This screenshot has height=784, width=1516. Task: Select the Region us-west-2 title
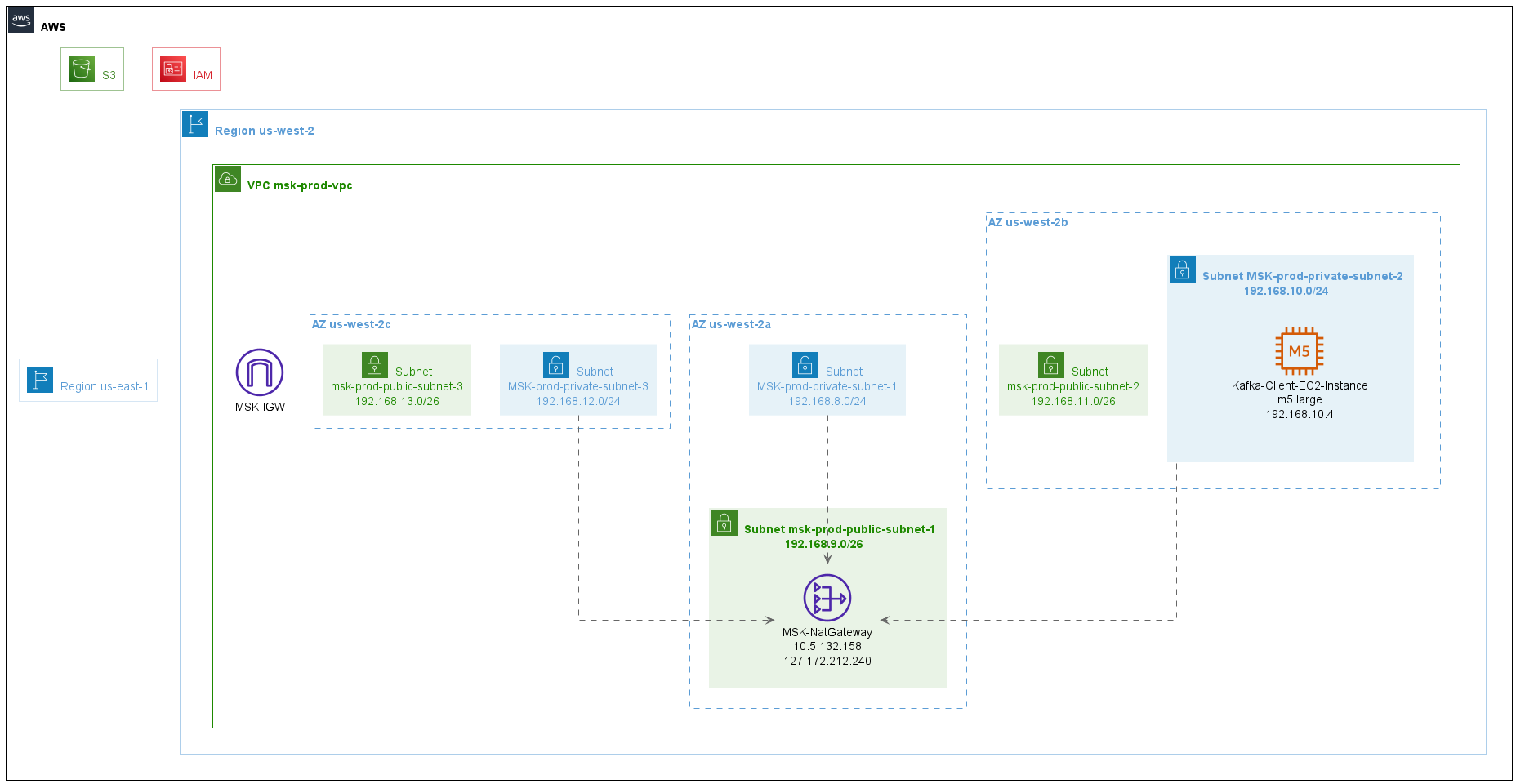point(265,131)
